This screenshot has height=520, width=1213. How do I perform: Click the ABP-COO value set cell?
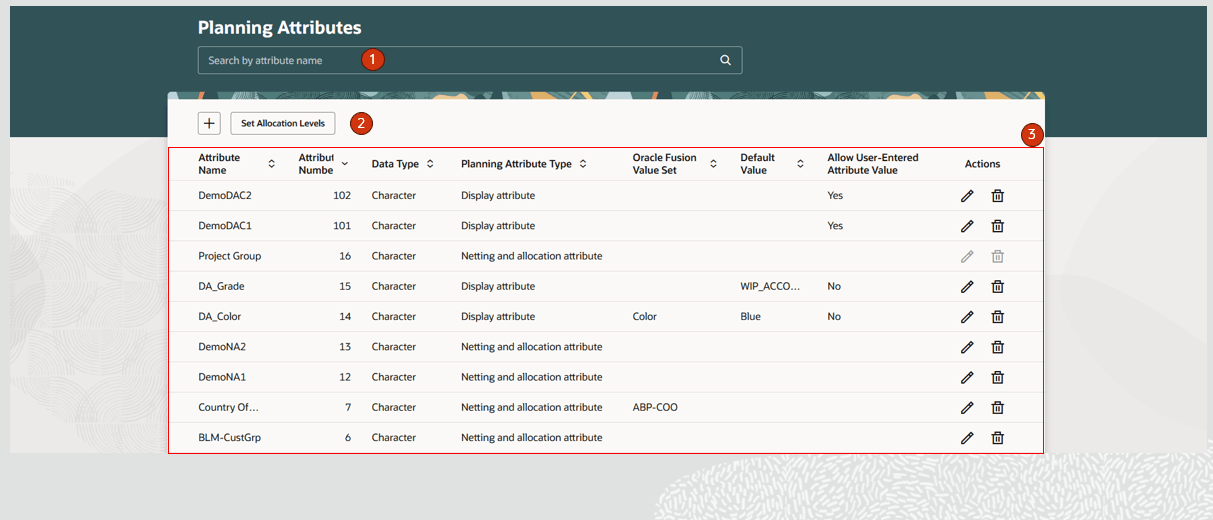(x=655, y=408)
